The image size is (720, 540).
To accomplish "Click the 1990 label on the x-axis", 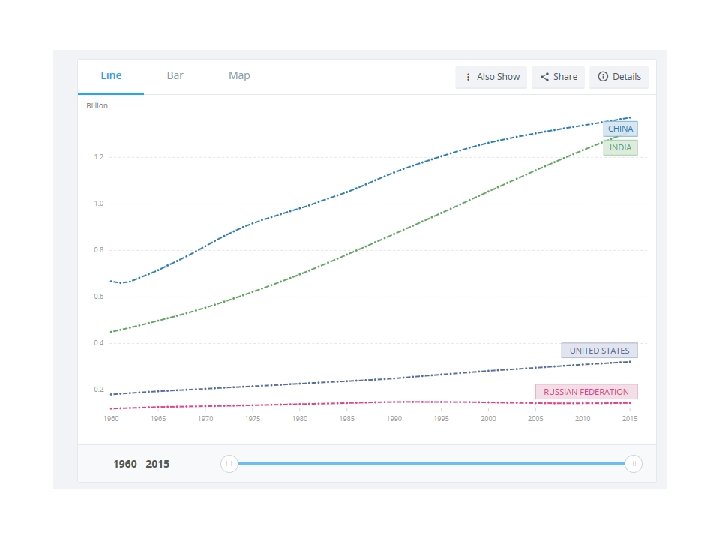I will coord(395,419).
